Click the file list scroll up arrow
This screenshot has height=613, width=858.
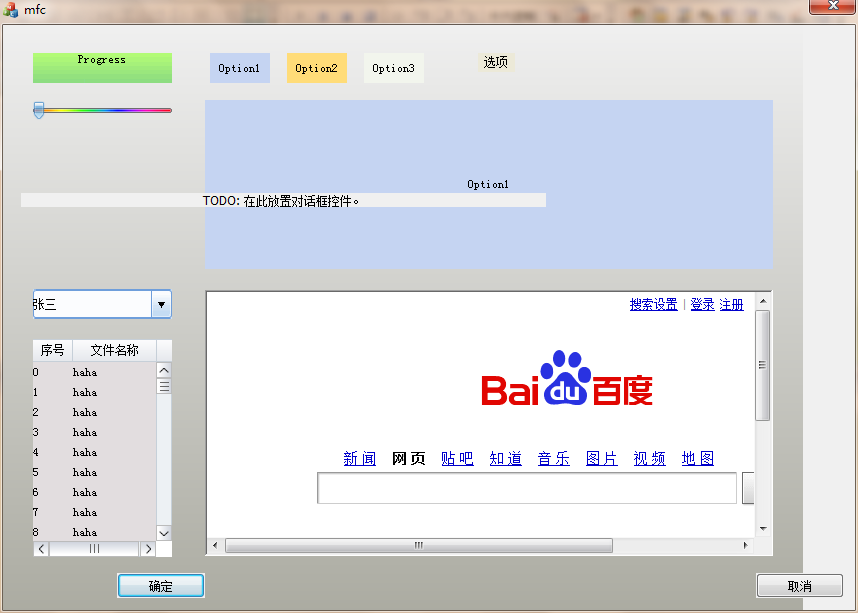pos(164,371)
